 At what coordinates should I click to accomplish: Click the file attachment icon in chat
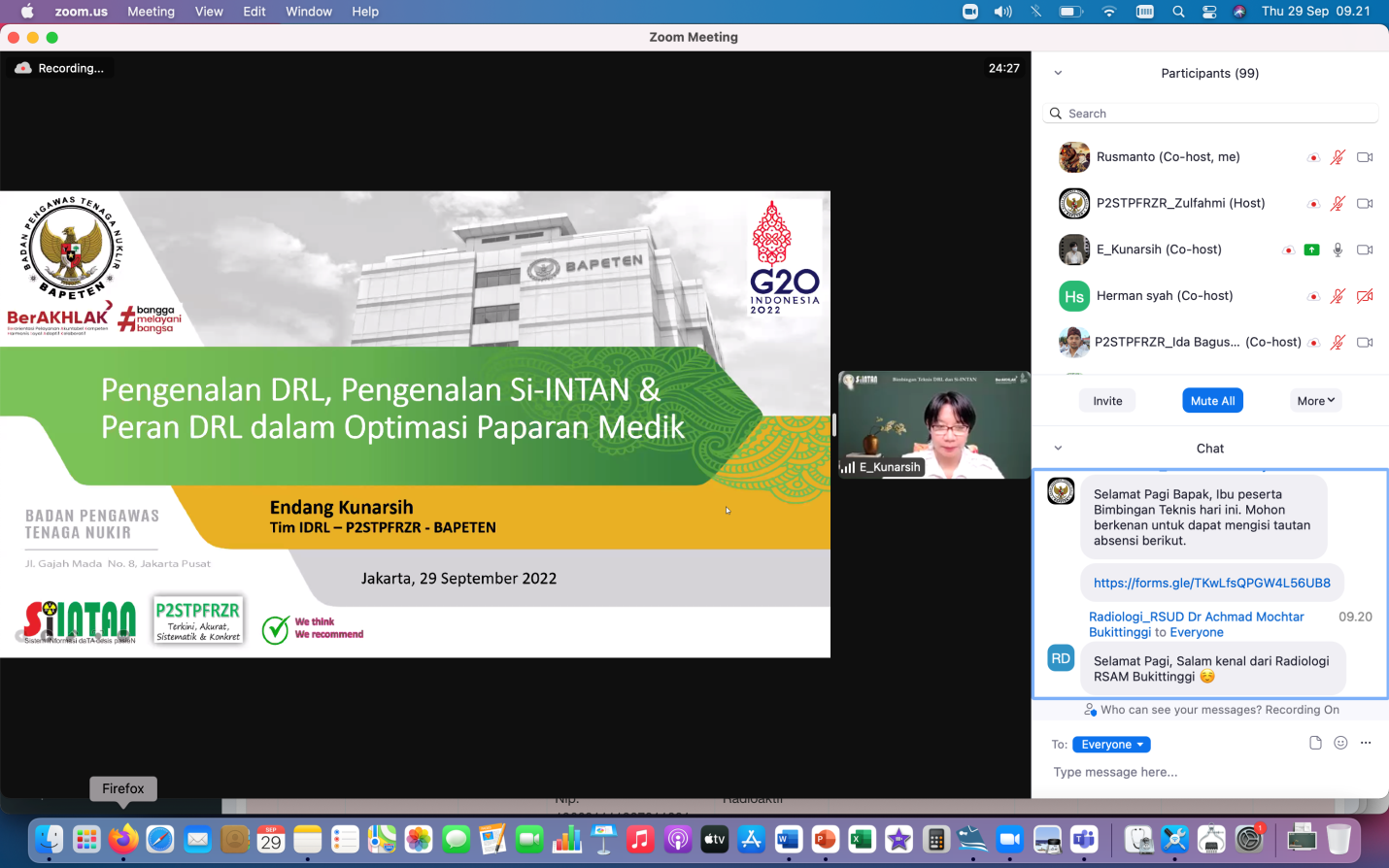[1315, 743]
